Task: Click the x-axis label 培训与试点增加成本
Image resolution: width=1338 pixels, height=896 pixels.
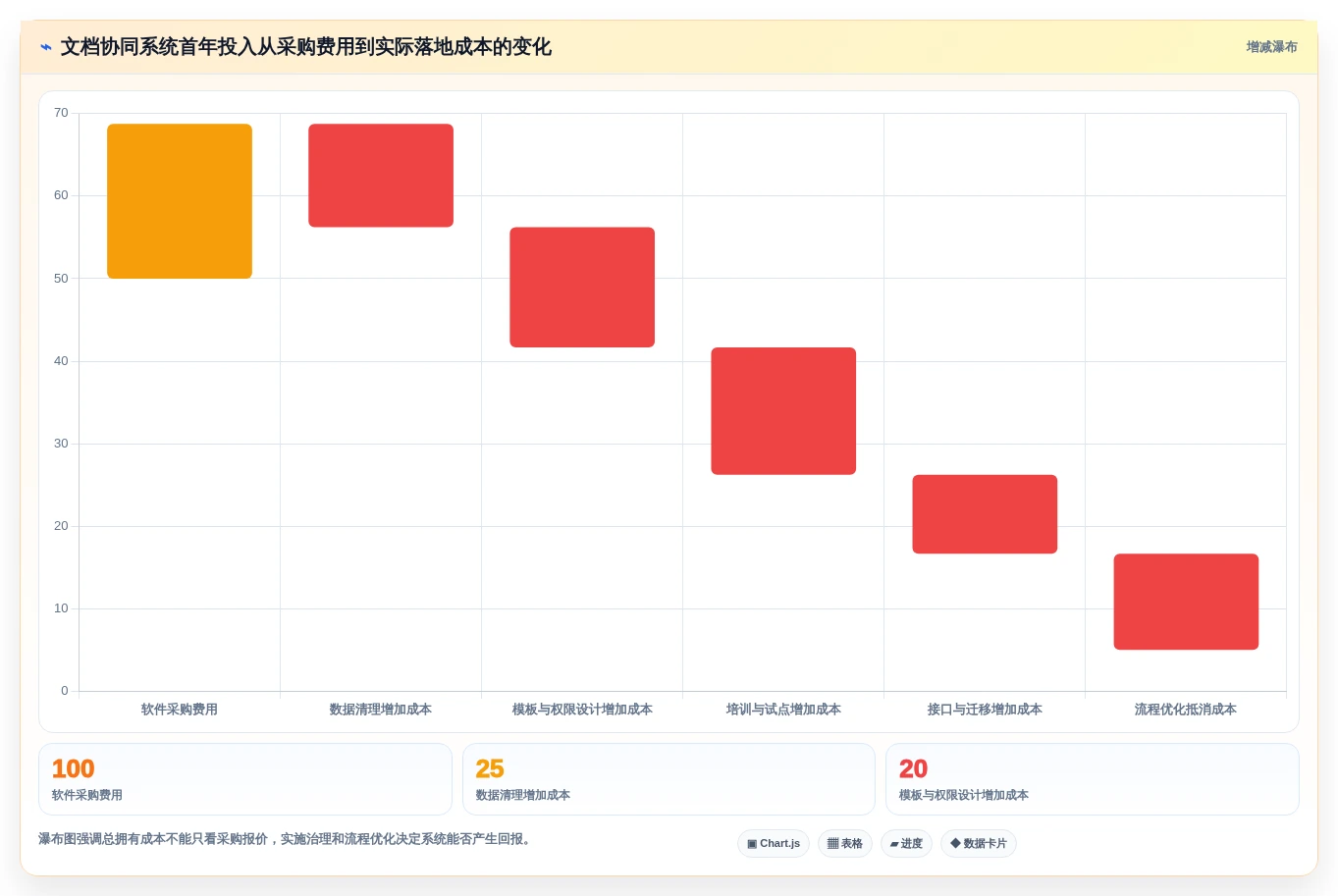Action: coord(783,710)
